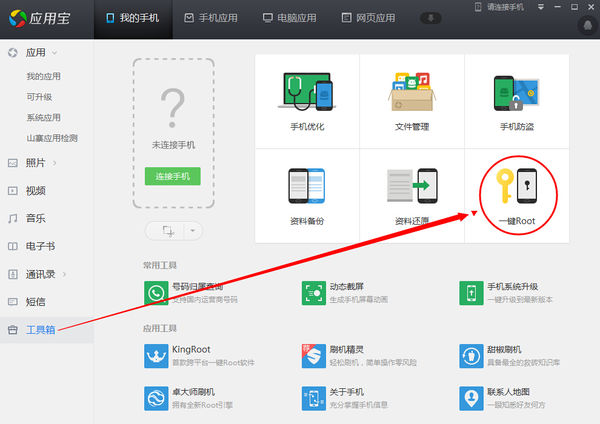Open the screenshot options dropdown arrow

193,231
